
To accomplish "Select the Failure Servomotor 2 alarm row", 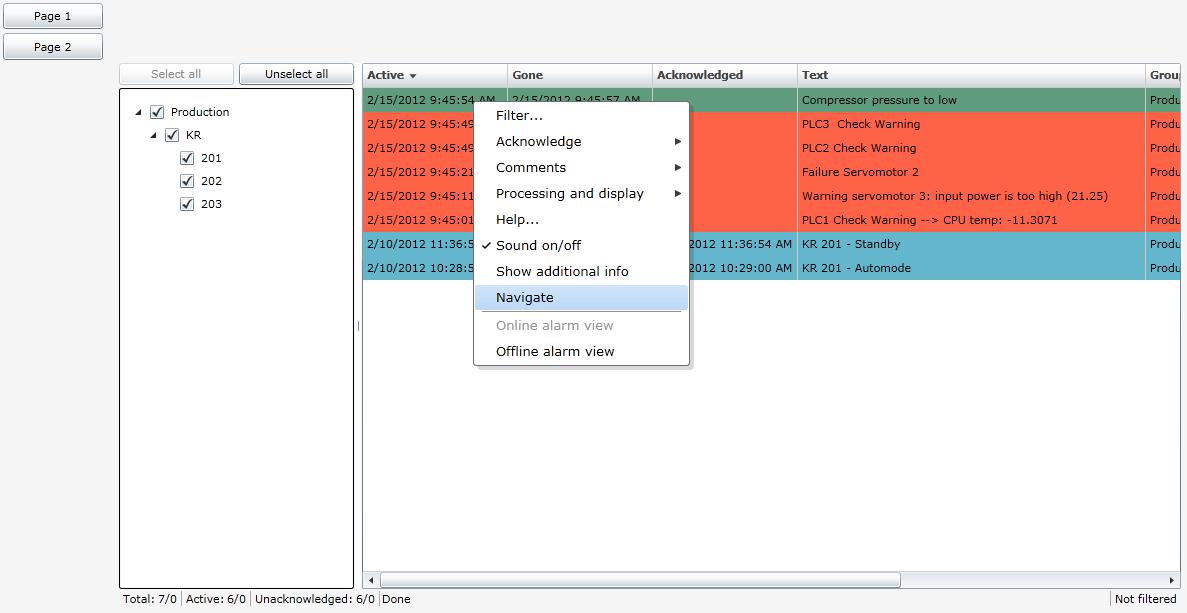I will 860,172.
